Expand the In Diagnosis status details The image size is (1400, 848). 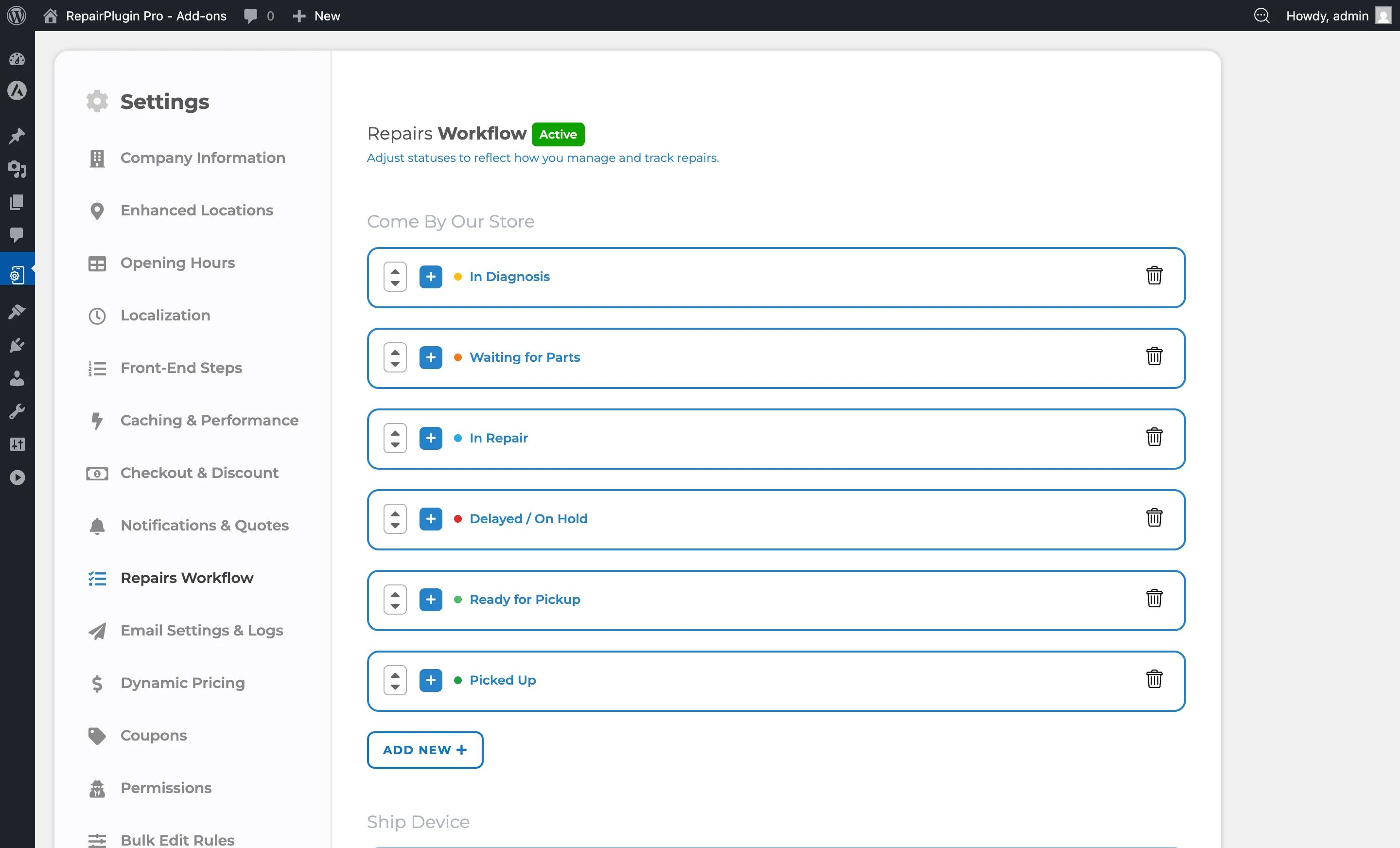[431, 277]
